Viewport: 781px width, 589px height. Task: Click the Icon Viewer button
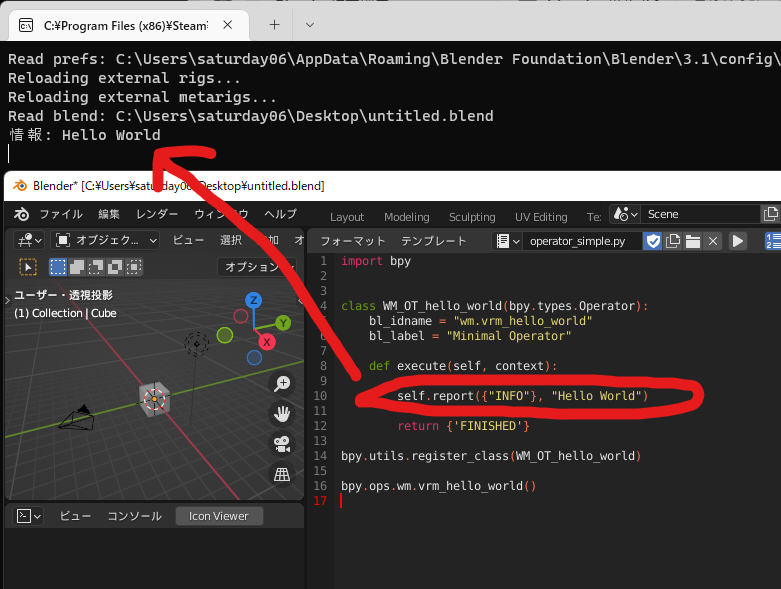click(219, 516)
